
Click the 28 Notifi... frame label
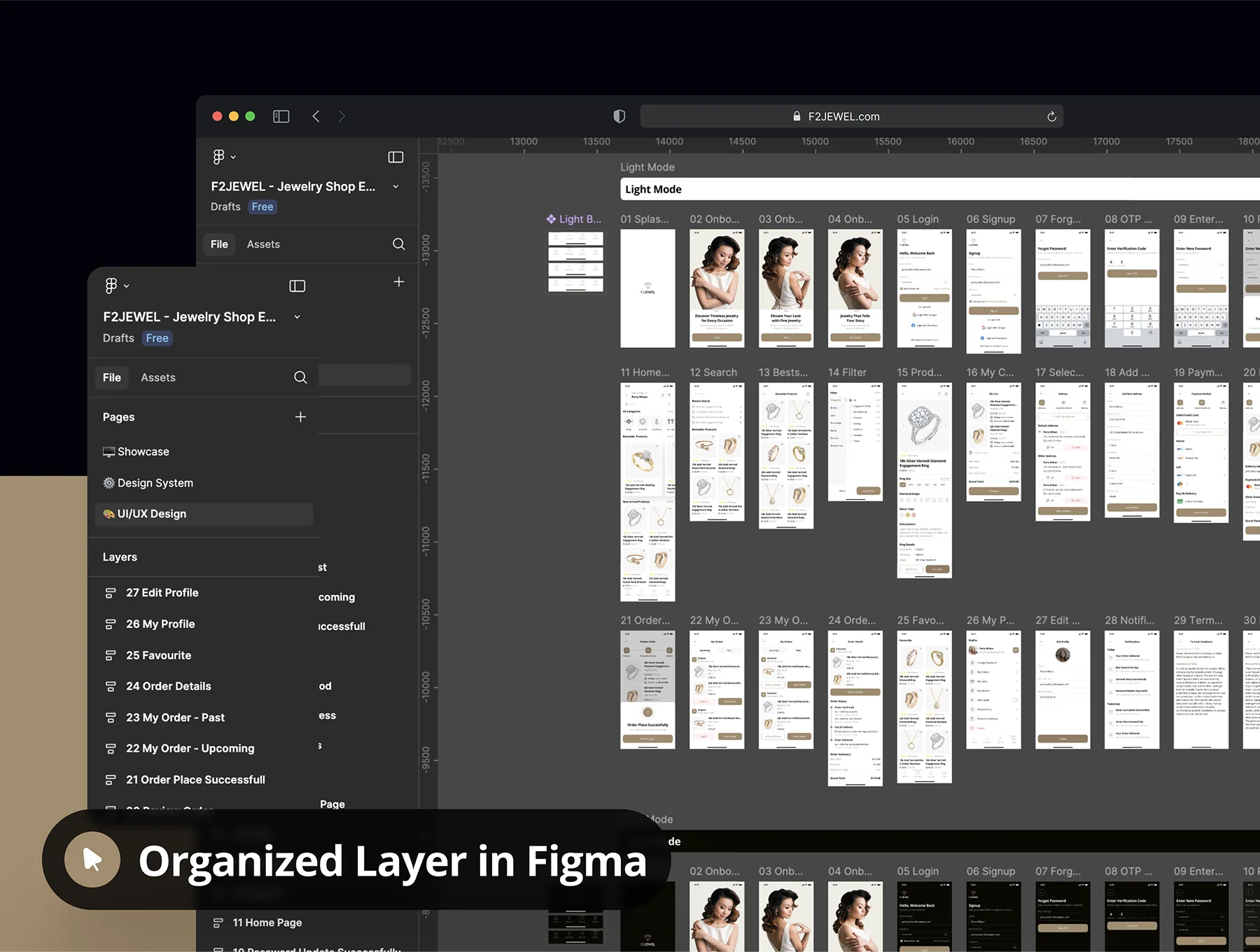click(1129, 620)
